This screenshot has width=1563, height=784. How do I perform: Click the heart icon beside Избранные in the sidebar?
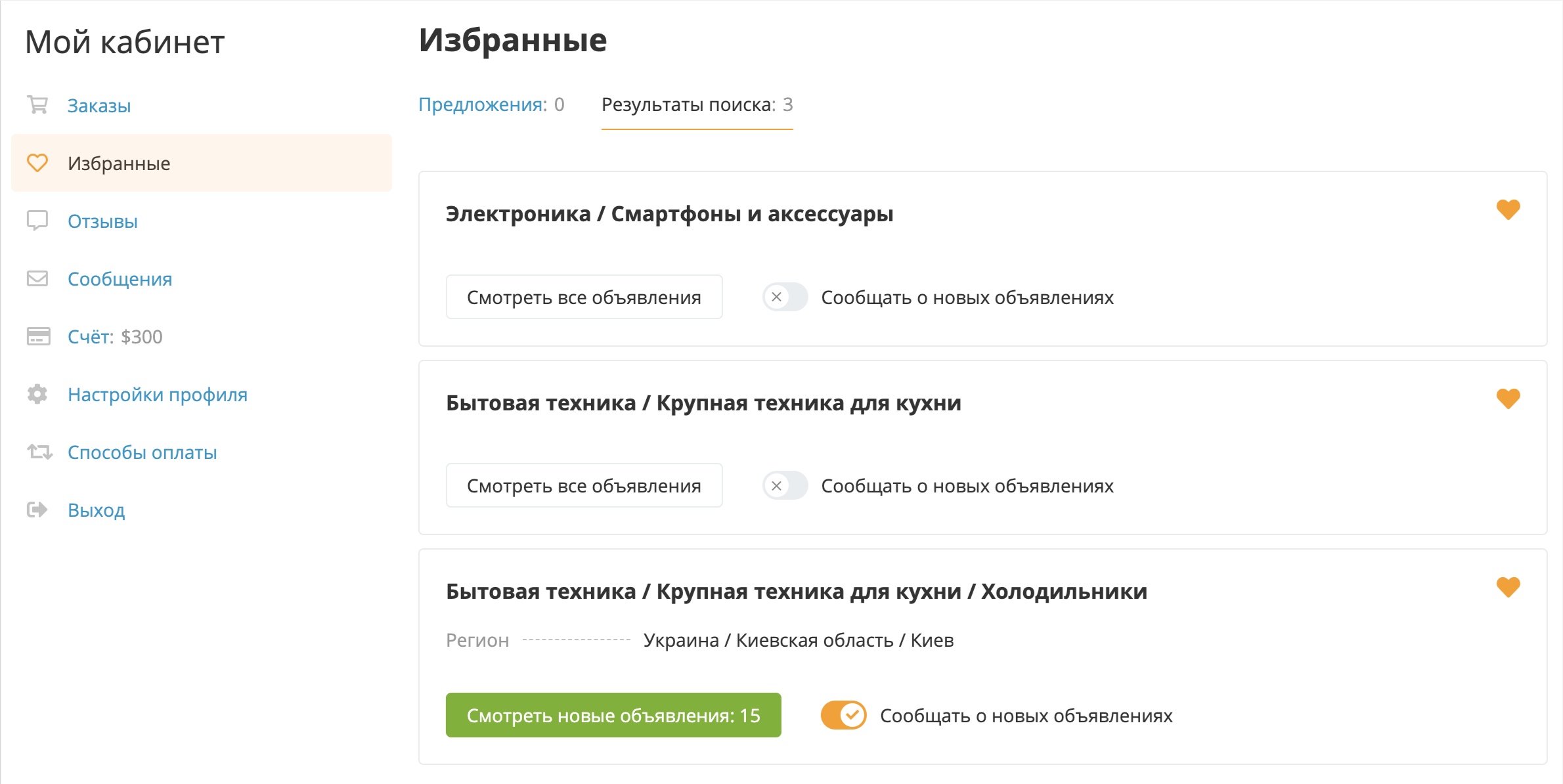tap(37, 163)
